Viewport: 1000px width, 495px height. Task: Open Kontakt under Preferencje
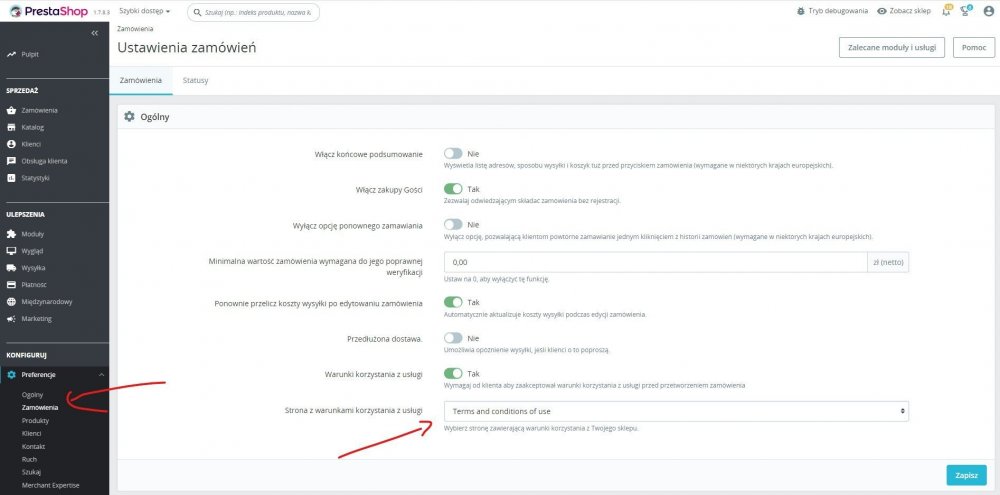tap(33, 447)
